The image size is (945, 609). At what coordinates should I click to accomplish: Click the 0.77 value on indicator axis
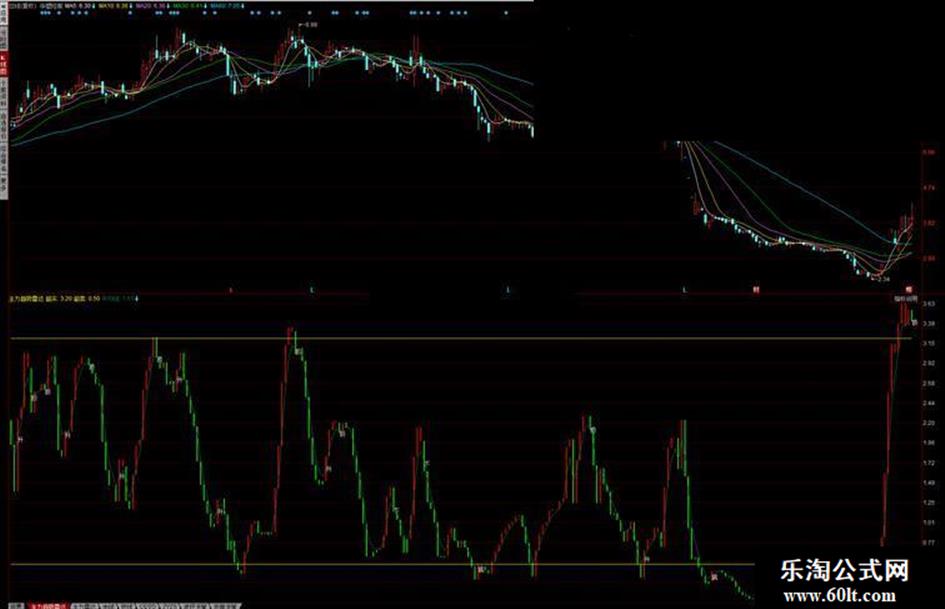pos(929,543)
